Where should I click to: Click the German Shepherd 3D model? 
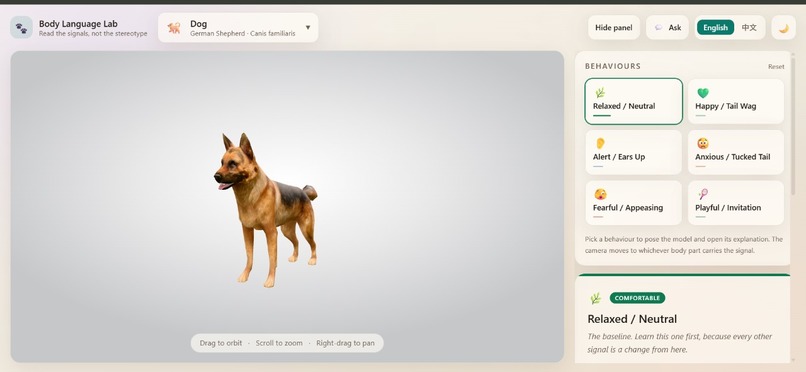tap(265, 210)
